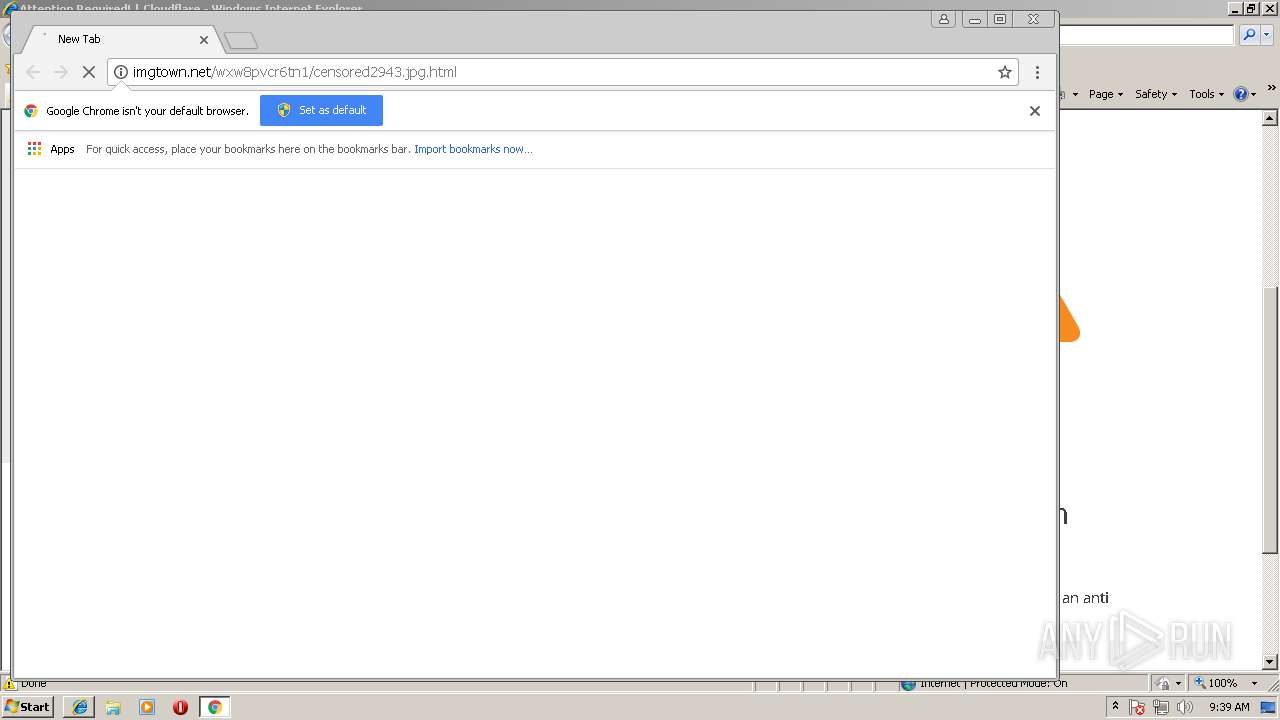Select the New Tab tab
Viewport: 1280px width, 720px height.
(x=120, y=39)
